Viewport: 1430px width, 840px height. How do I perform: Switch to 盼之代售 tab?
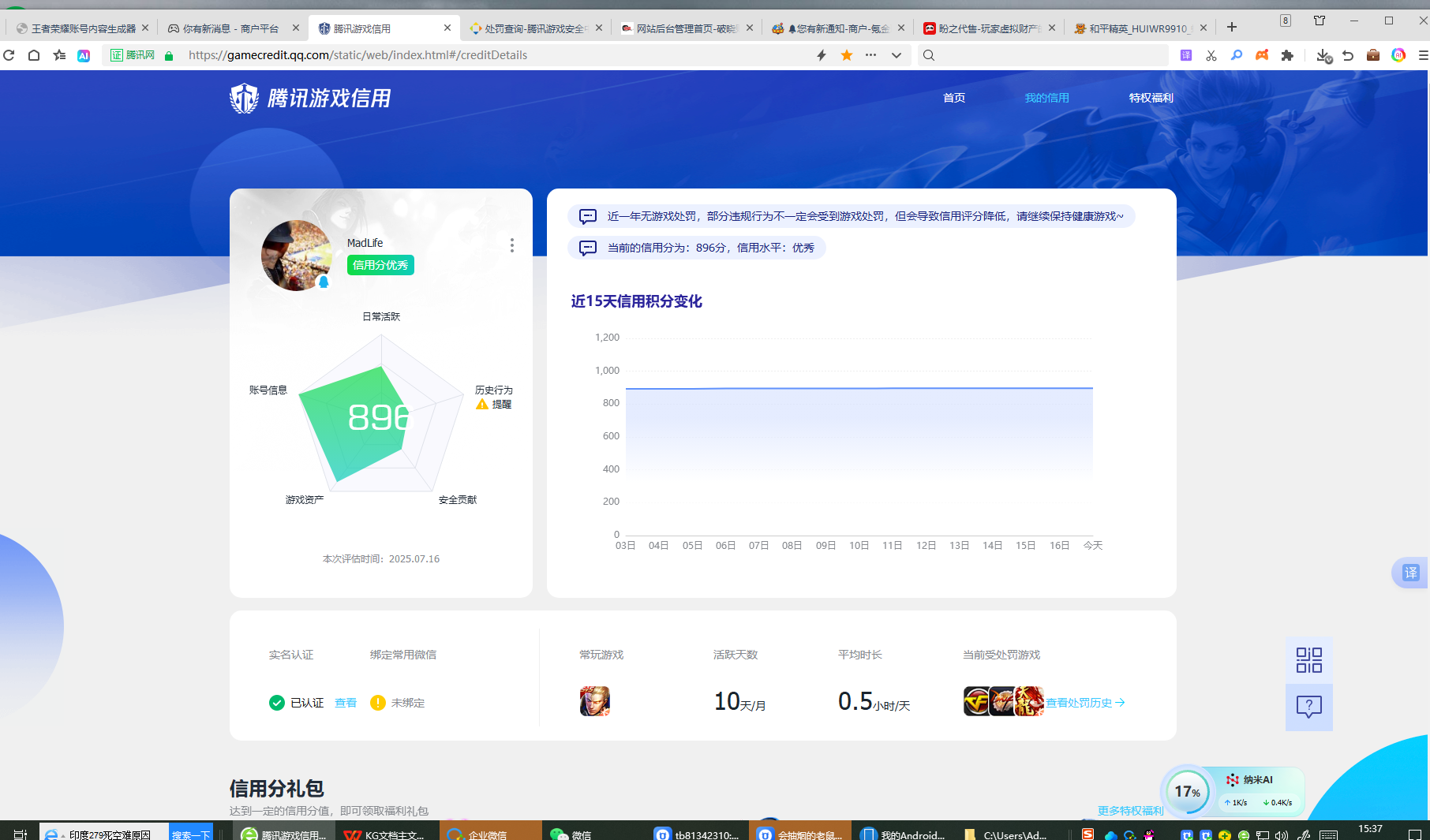989,28
